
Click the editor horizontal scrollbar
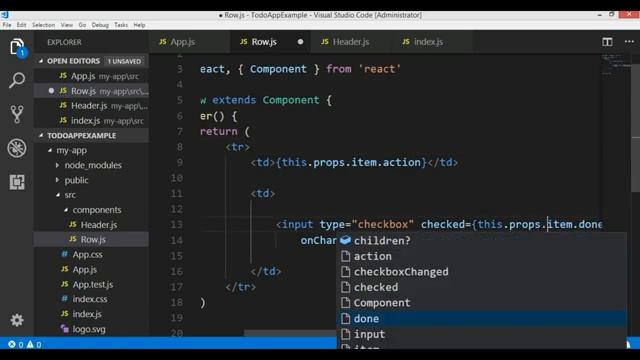[x=291, y=333]
